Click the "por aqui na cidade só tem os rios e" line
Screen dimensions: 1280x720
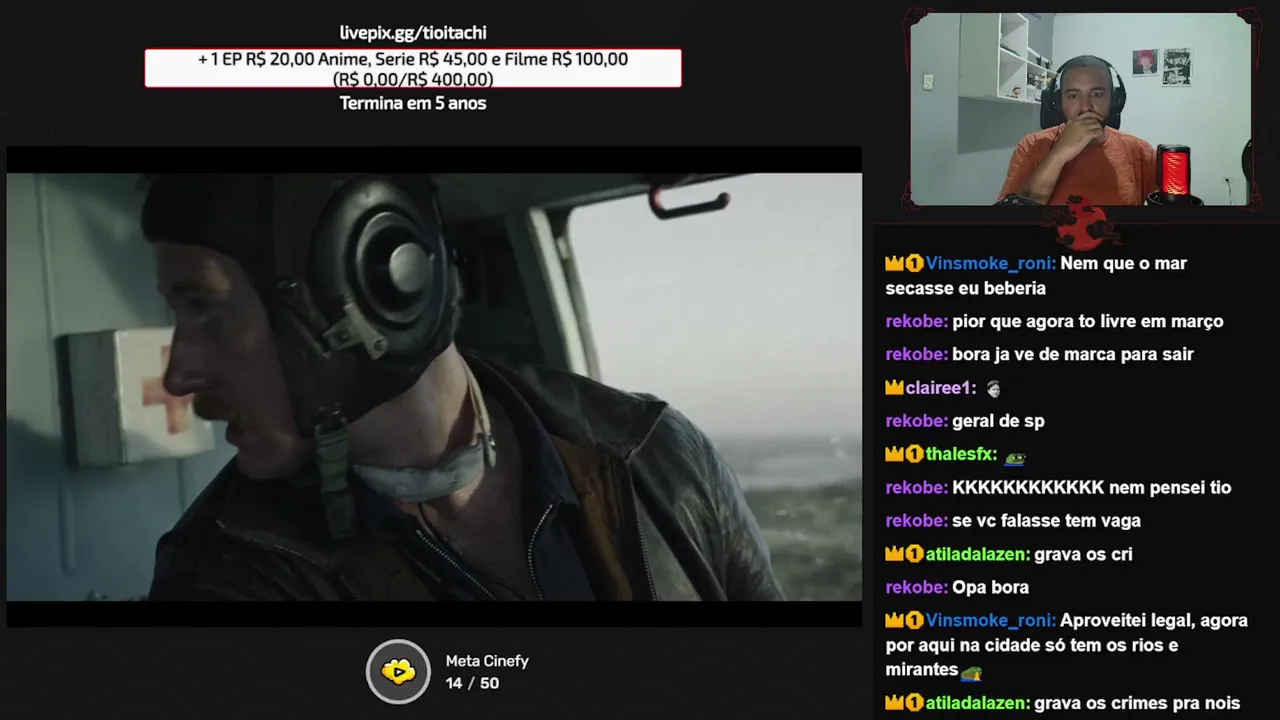[1031, 645]
